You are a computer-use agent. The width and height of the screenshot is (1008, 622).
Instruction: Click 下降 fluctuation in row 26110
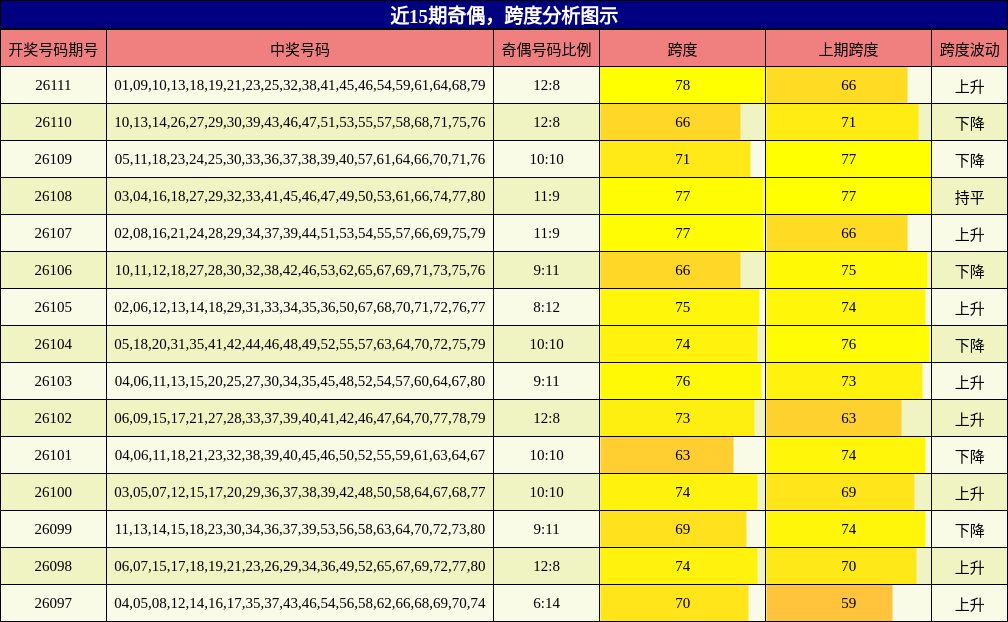[969, 123]
